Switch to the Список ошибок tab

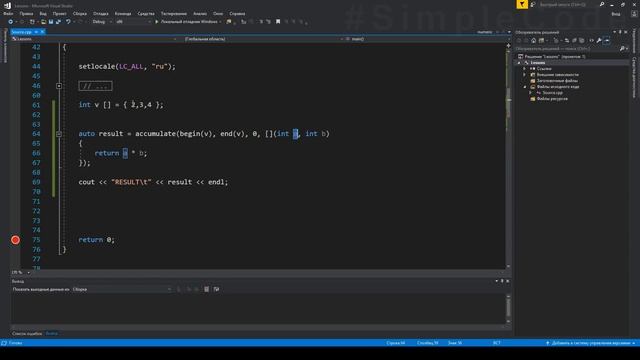(x=27, y=334)
